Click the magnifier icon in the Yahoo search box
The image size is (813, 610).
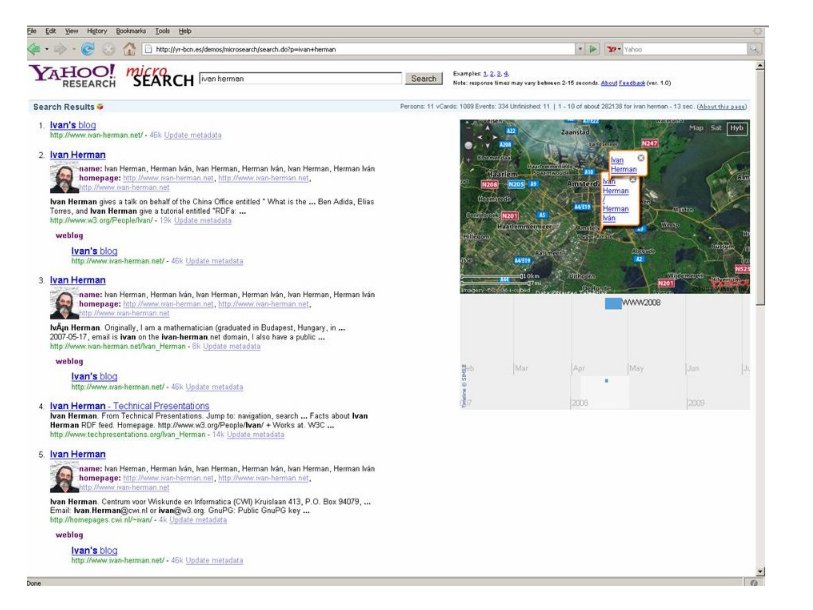tap(754, 49)
